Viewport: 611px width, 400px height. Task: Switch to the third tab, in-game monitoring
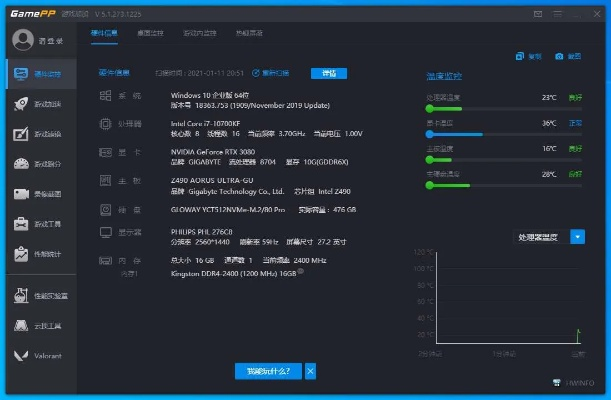(198, 34)
